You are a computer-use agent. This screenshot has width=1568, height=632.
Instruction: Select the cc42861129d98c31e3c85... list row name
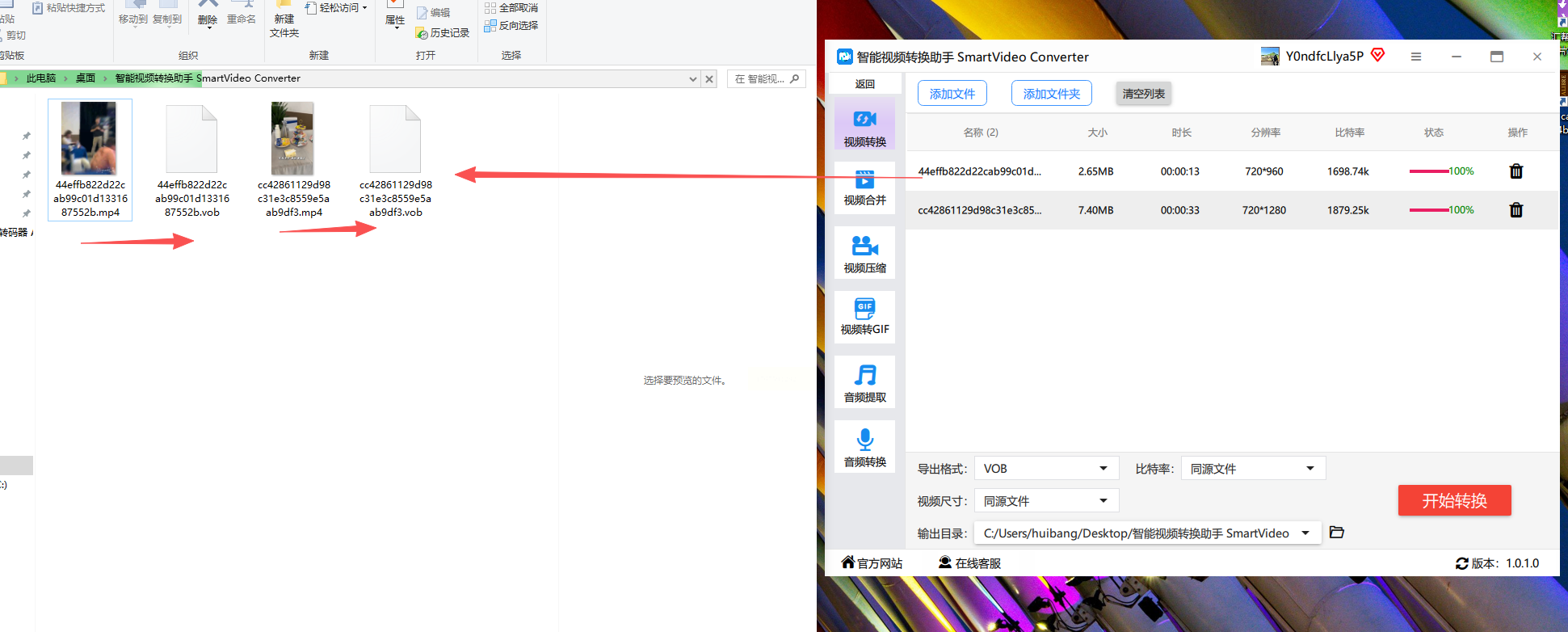point(979,210)
